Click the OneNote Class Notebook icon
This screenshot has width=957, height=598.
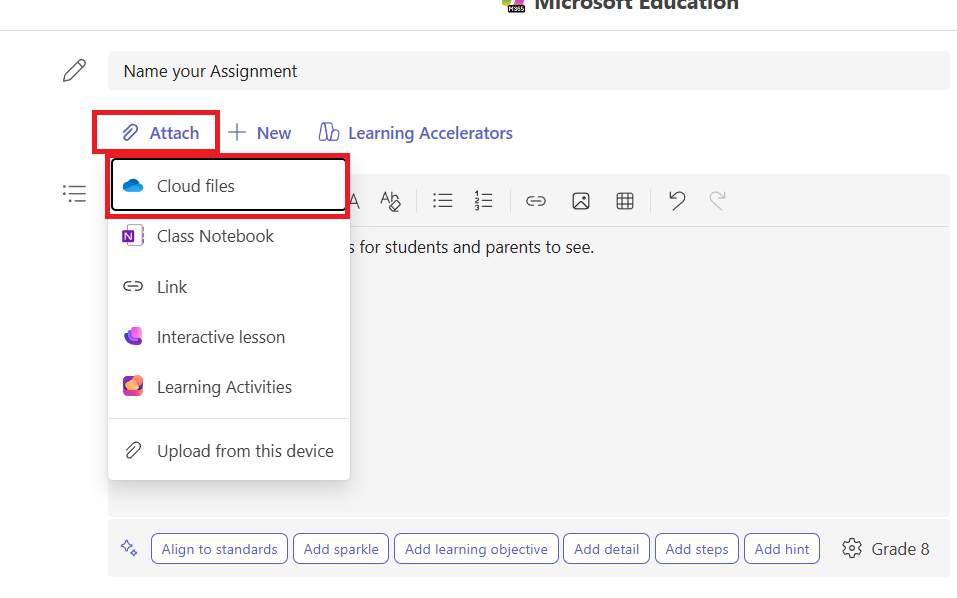[x=132, y=236]
